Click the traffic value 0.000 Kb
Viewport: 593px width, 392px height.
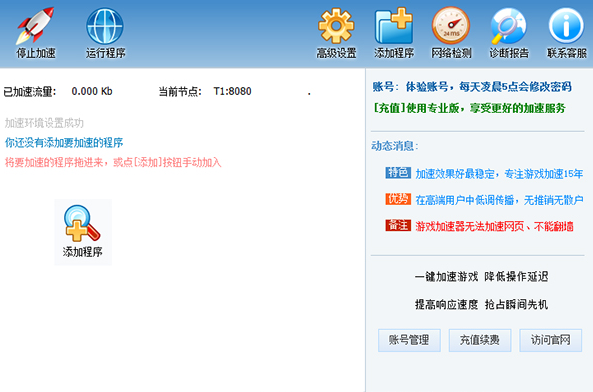[92, 91]
